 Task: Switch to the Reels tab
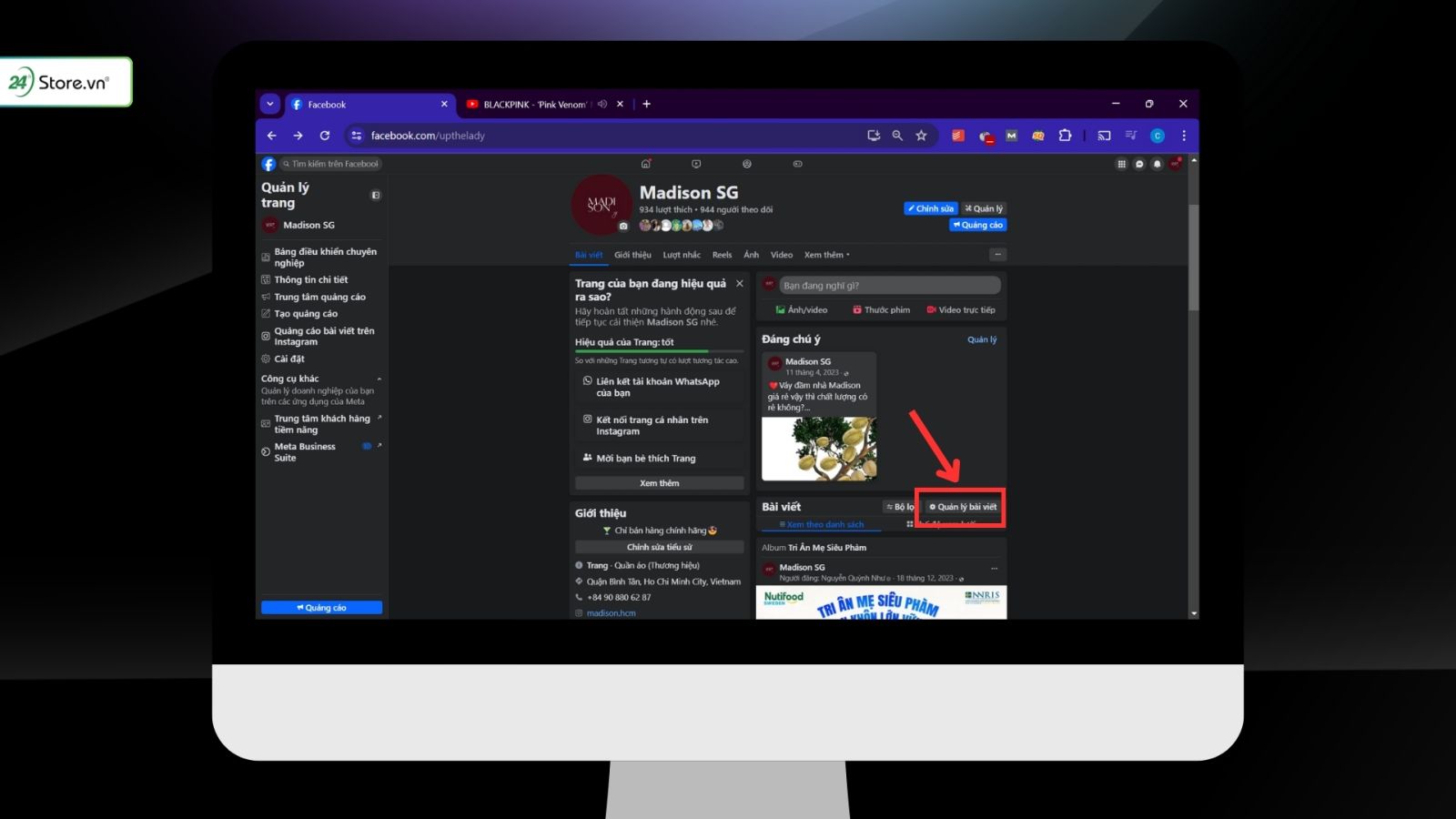point(722,255)
